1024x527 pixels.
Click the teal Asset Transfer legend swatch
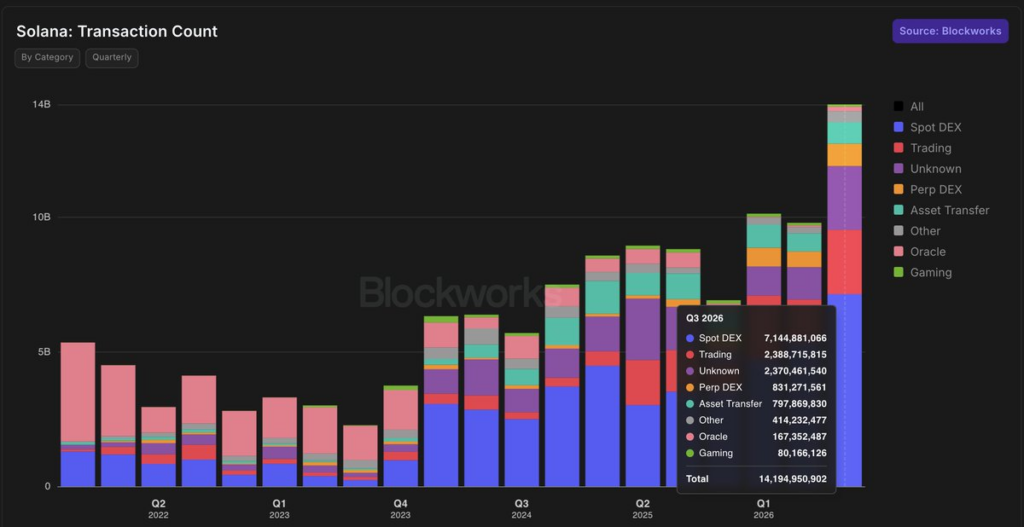[x=899, y=210]
